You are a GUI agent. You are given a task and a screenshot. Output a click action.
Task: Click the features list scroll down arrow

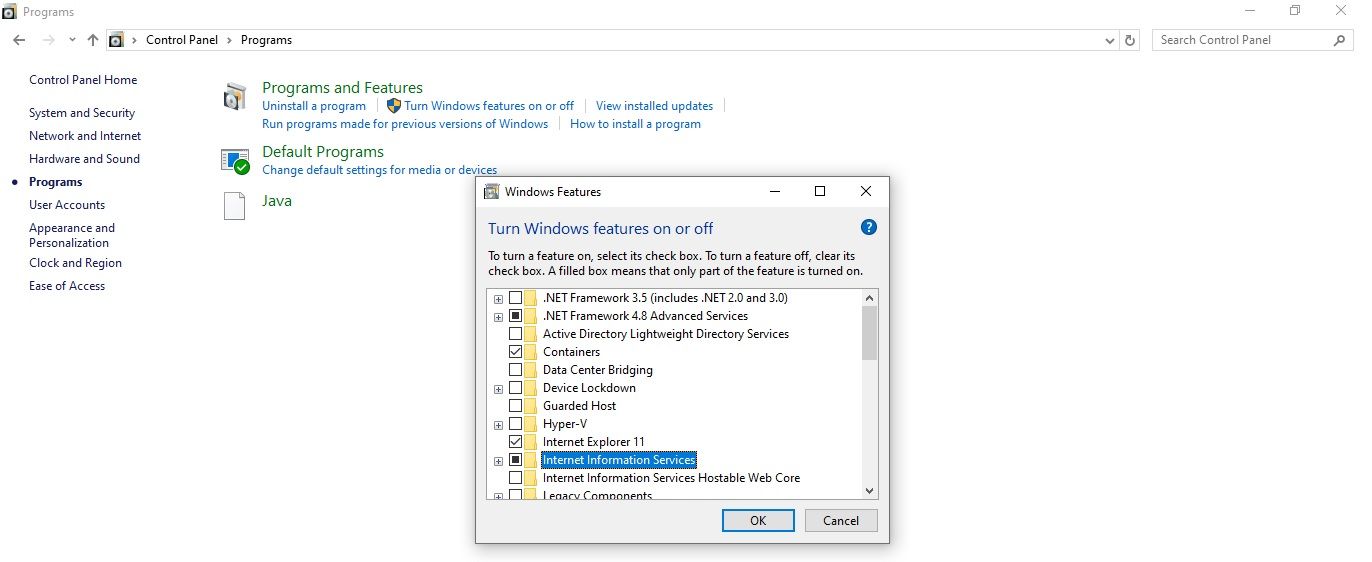point(869,491)
